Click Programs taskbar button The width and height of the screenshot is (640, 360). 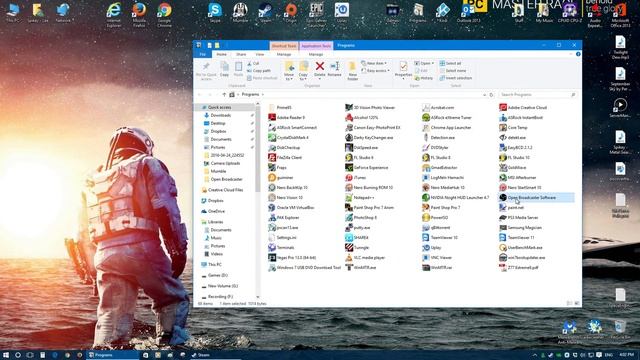pyautogui.click(x=112, y=355)
